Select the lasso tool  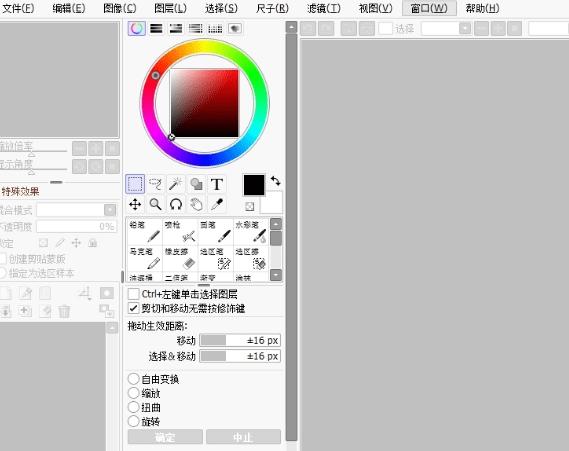[x=156, y=184]
